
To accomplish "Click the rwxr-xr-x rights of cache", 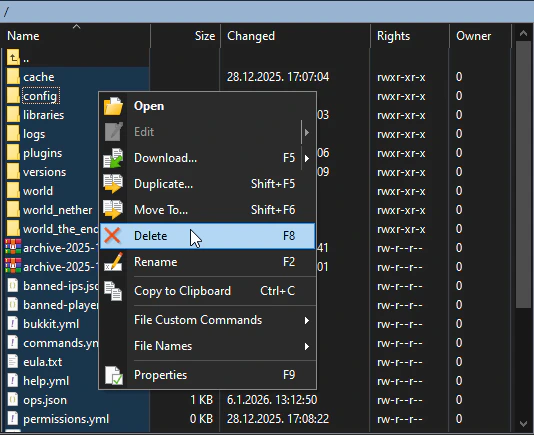I will tap(401, 77).
